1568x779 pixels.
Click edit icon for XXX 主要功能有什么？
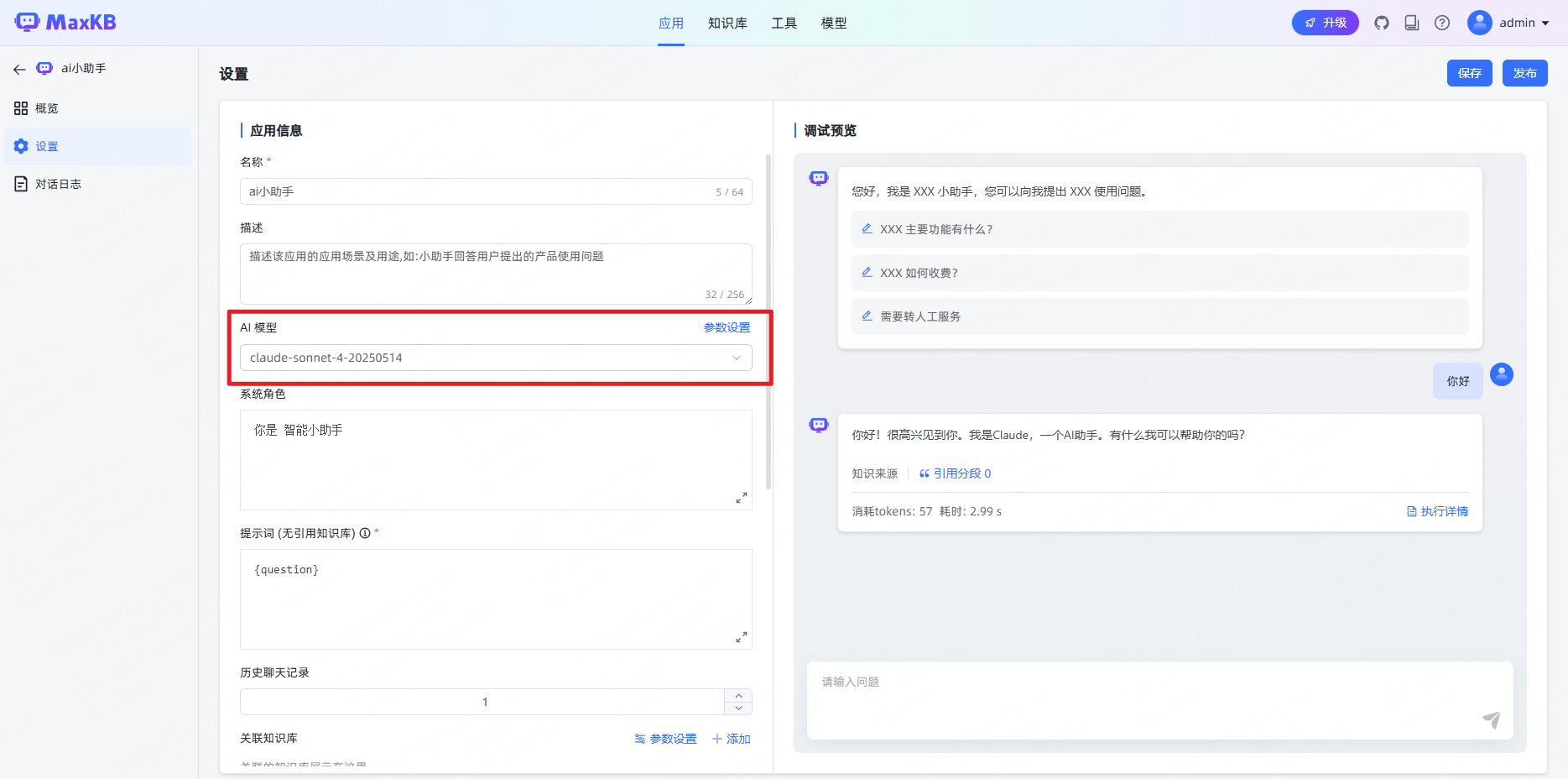(x=867, y=228)
